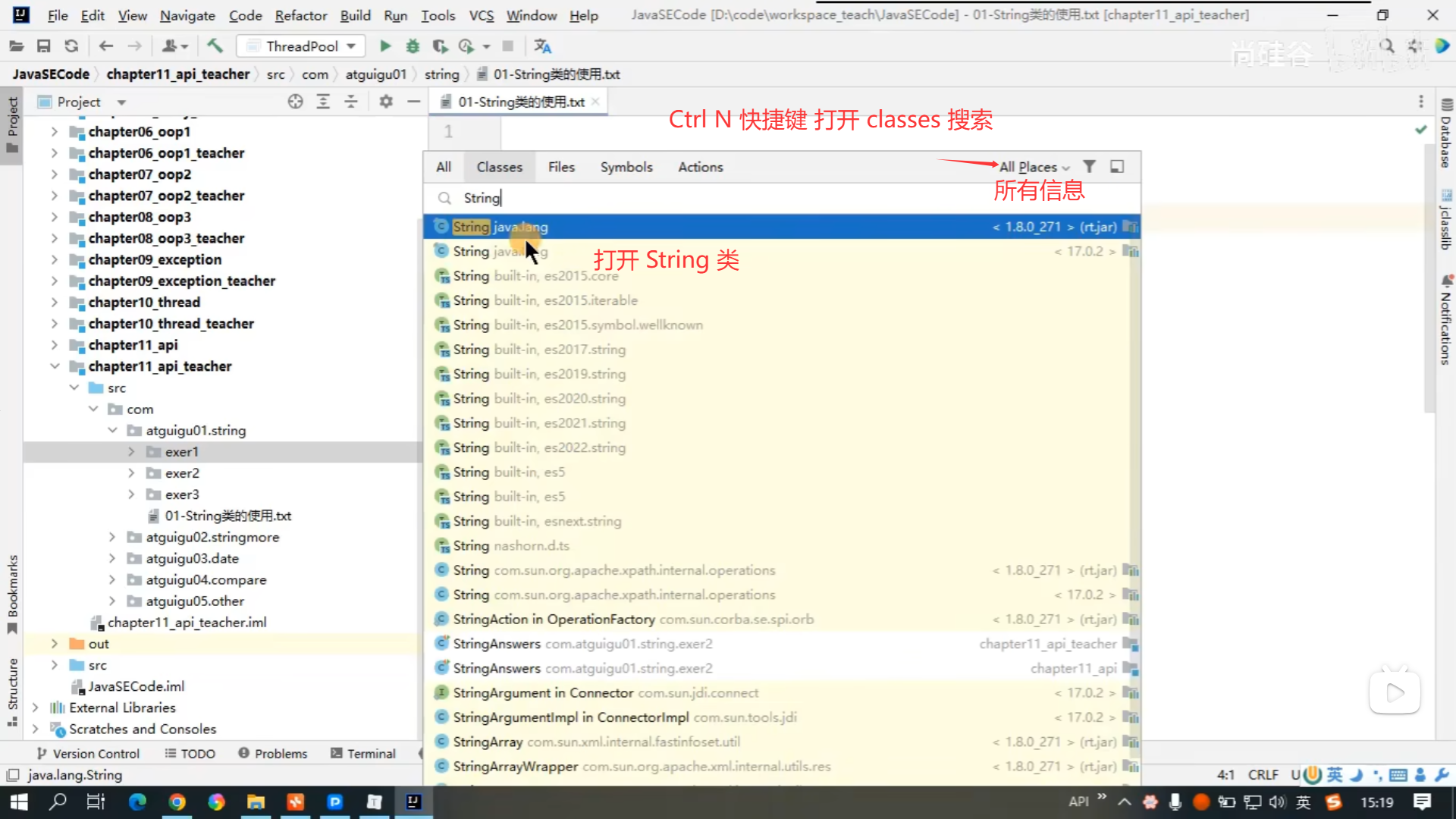The width and height of the screenshot is (1456, 819).
Task: Click the green Run button in the toolbar
Action: coord(385,46)
